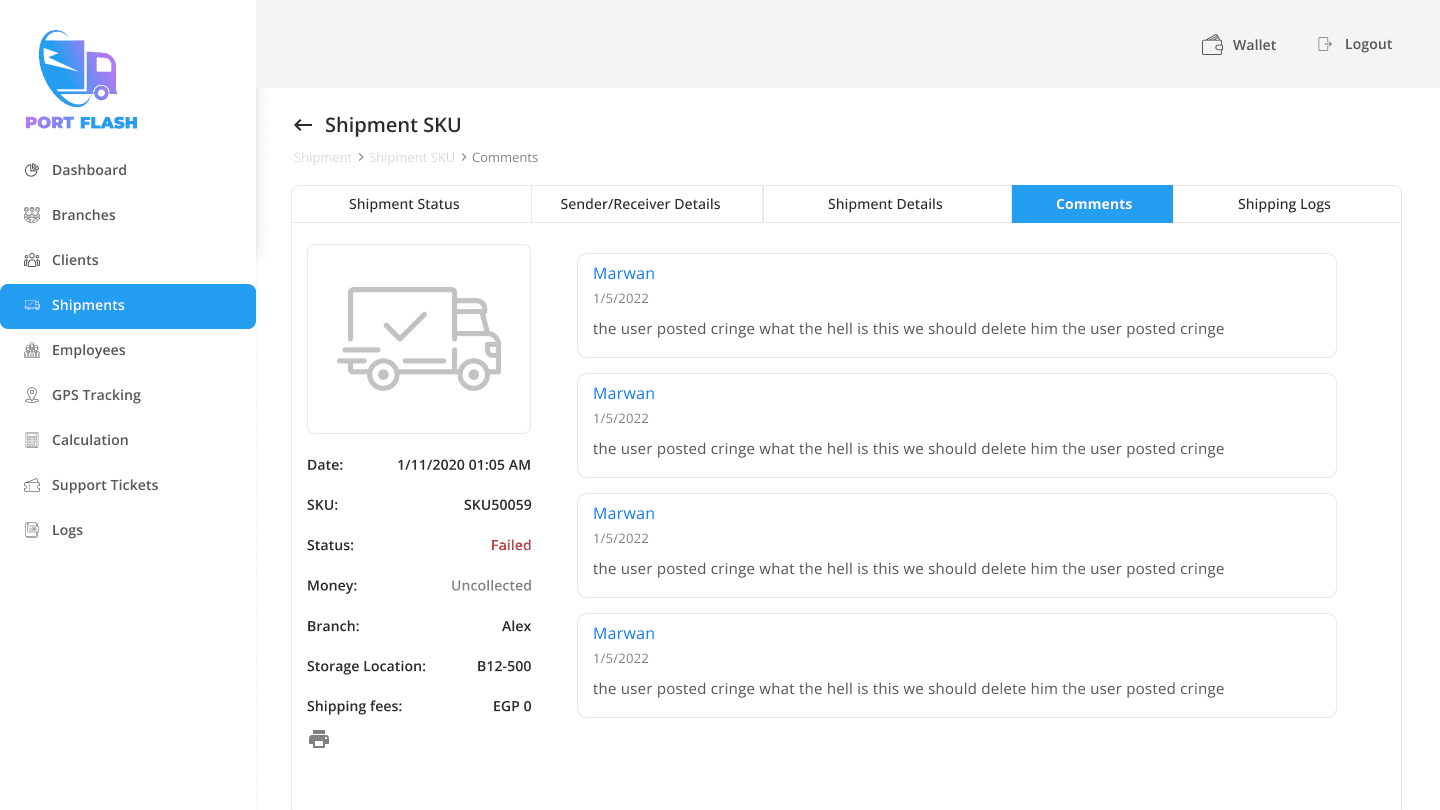Click the shipment truck thumbnail image

click(419, 339)
